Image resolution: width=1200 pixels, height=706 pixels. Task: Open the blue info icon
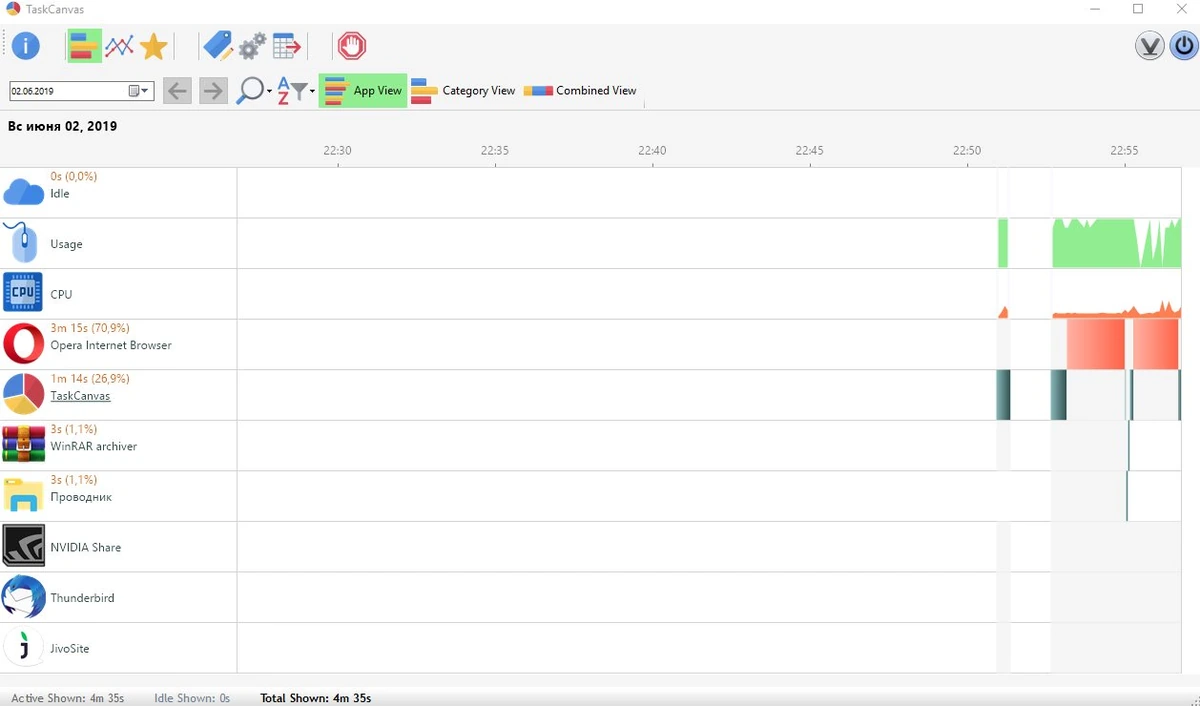(x=25, y=46)
